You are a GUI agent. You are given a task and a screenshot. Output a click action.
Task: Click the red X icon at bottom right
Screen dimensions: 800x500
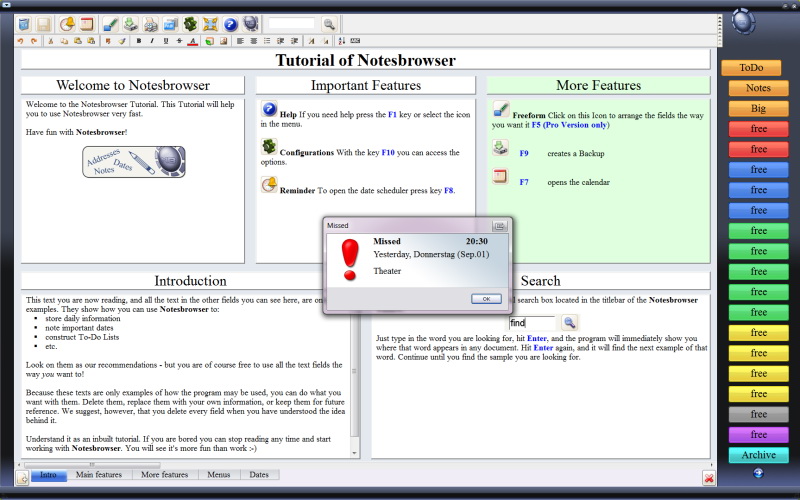point(708,478)
